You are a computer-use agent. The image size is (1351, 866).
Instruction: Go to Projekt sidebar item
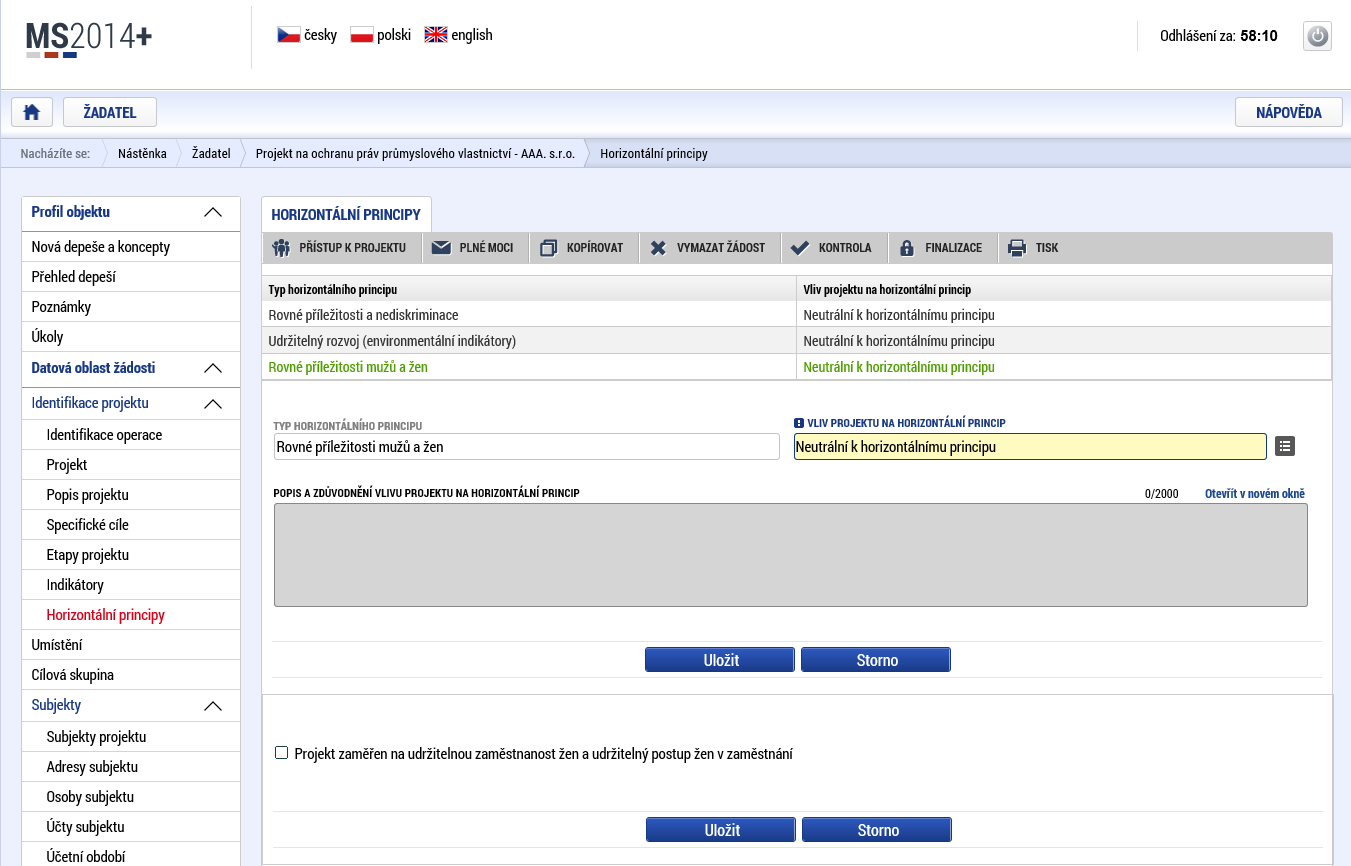point(131,465)
